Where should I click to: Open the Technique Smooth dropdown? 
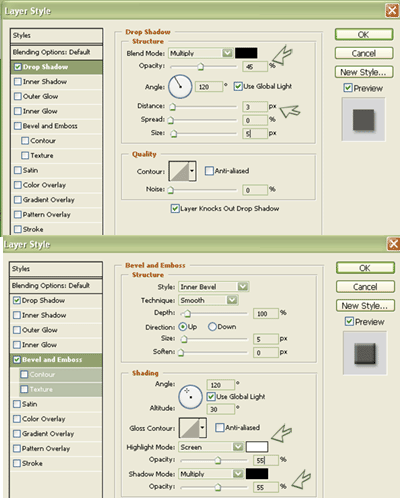[208, 300]
